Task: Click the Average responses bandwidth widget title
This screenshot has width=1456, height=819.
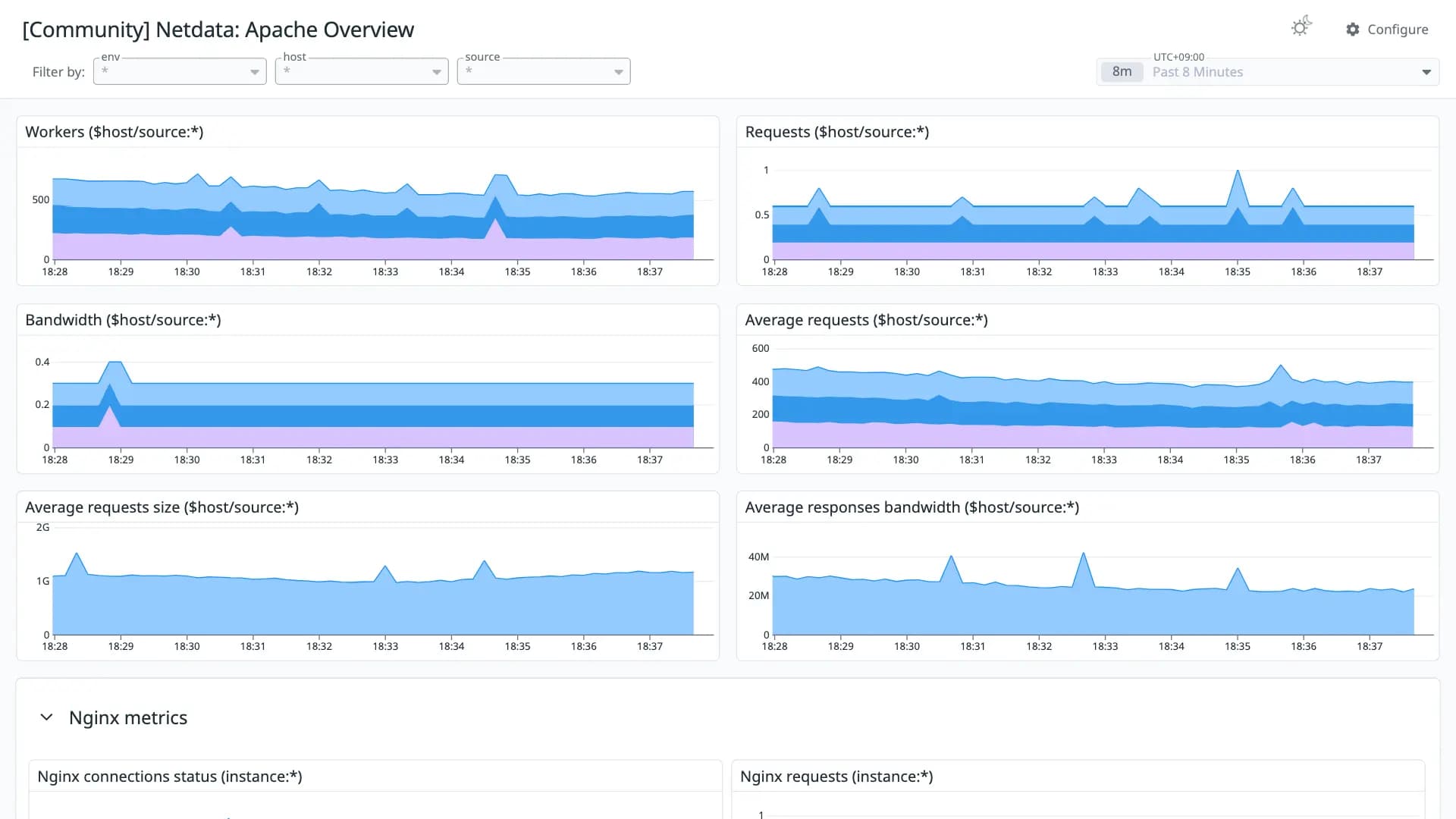Action: [912, 507]
